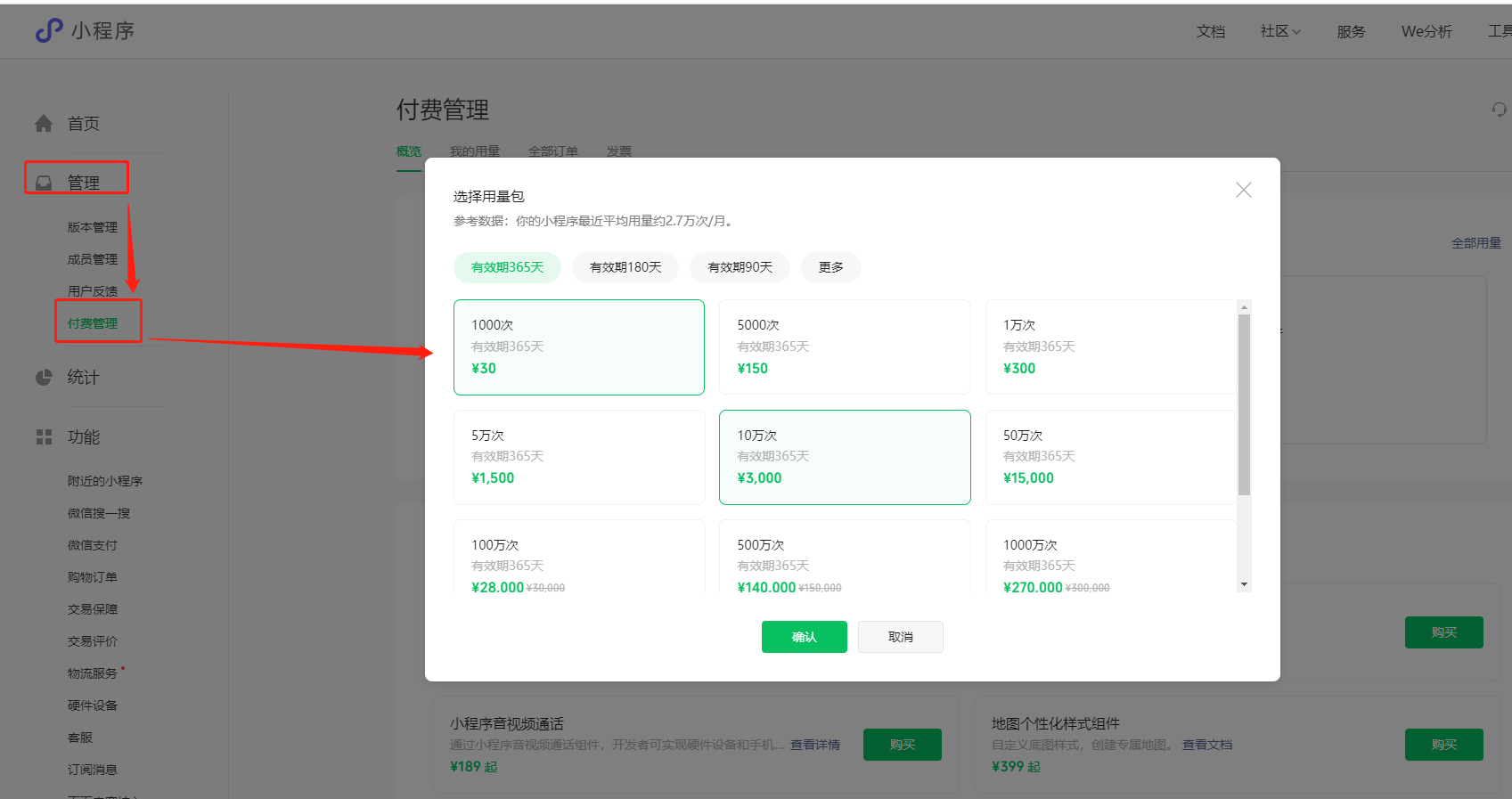
Task: Open 版本管理 in the sidebar
Action: pyautogui.click(x=93, y=227)
